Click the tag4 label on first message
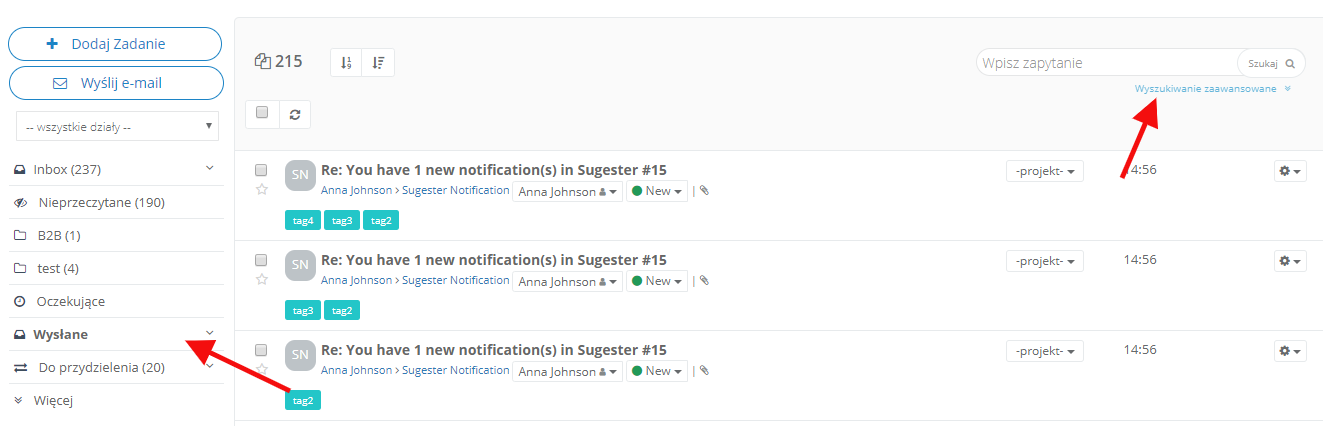 pos(303,221)
